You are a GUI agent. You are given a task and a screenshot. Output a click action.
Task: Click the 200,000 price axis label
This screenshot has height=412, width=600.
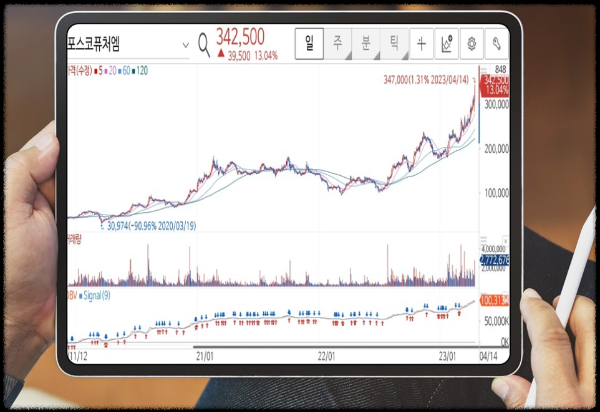(x=496, y=149)
